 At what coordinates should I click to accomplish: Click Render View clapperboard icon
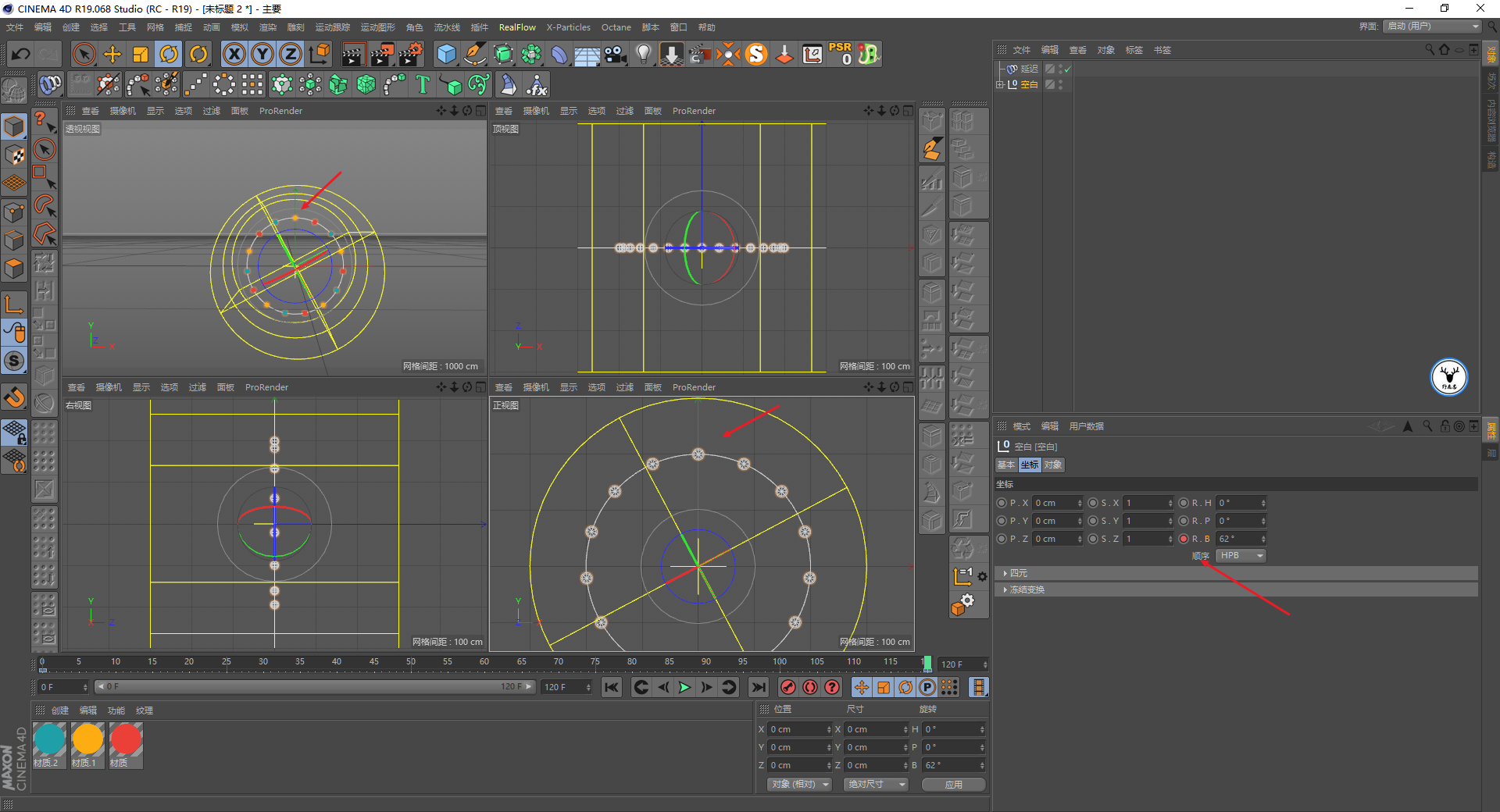[353, 54]
